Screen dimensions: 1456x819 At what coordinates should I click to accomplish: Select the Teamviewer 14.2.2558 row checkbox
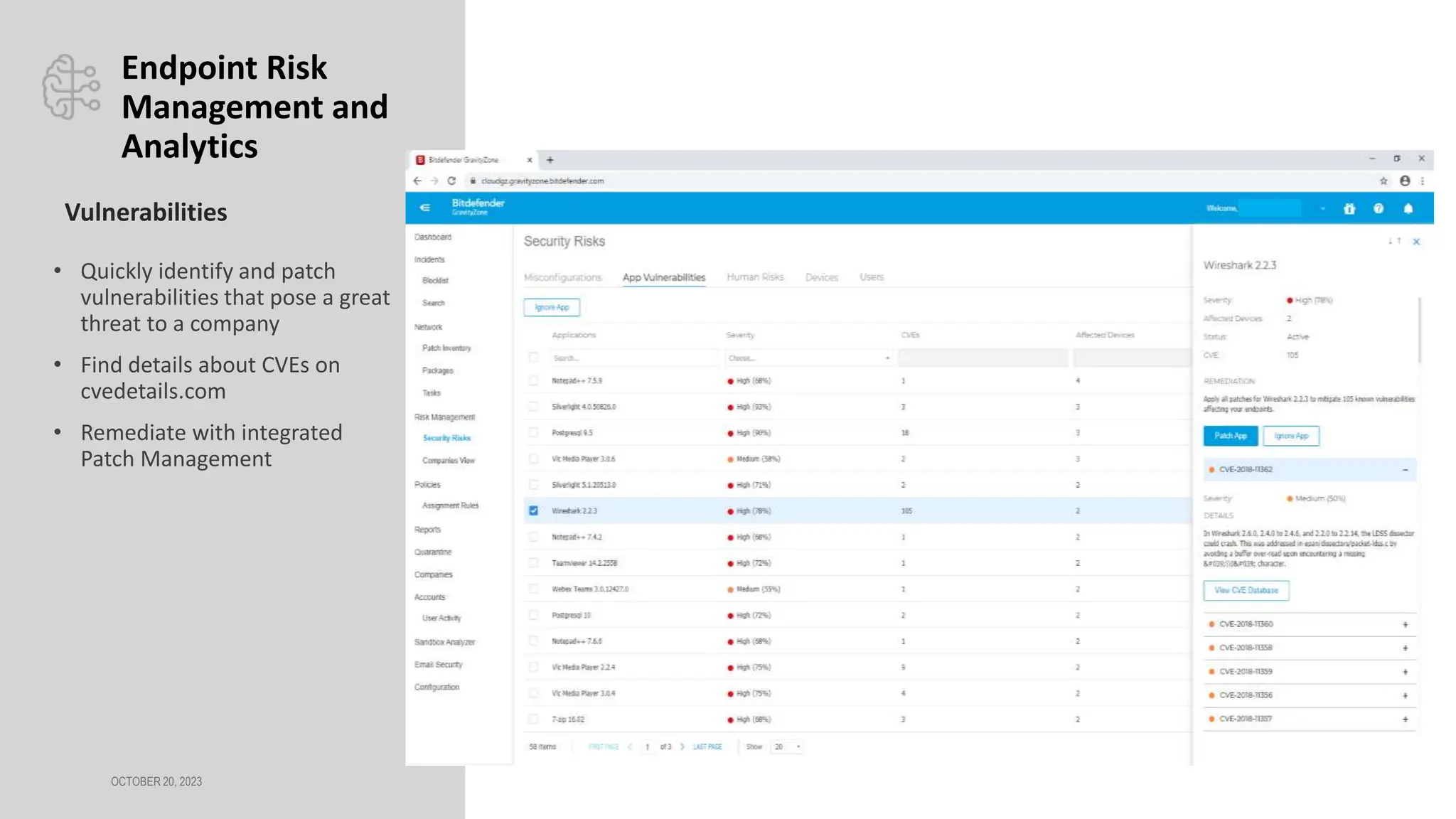pos(533,563)
